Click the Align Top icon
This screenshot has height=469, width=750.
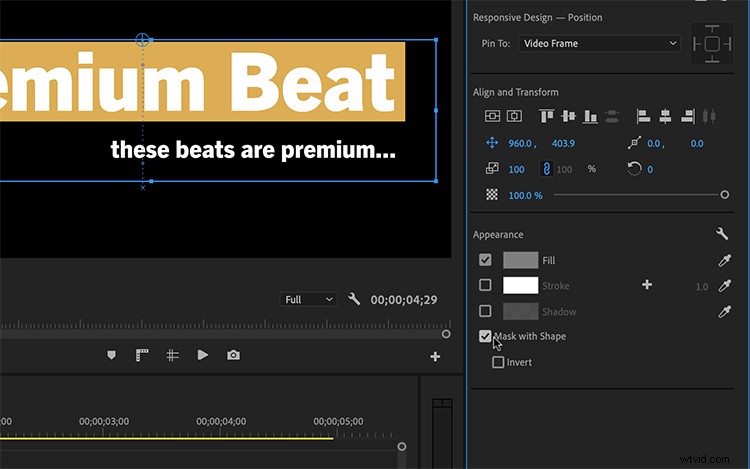pos(546,116)
